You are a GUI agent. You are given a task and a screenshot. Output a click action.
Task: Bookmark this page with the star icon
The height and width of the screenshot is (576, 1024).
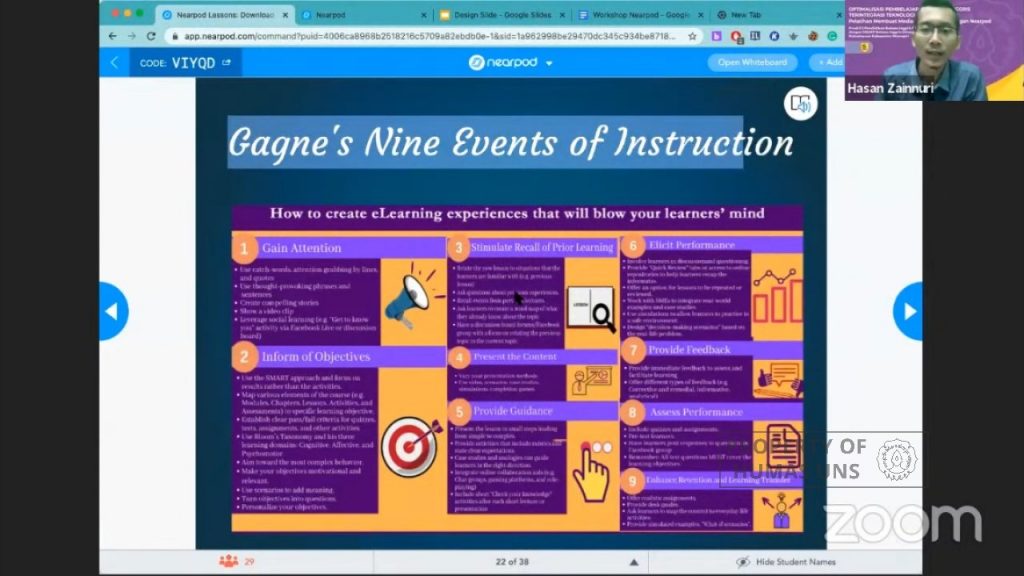(x=692, y=37)
